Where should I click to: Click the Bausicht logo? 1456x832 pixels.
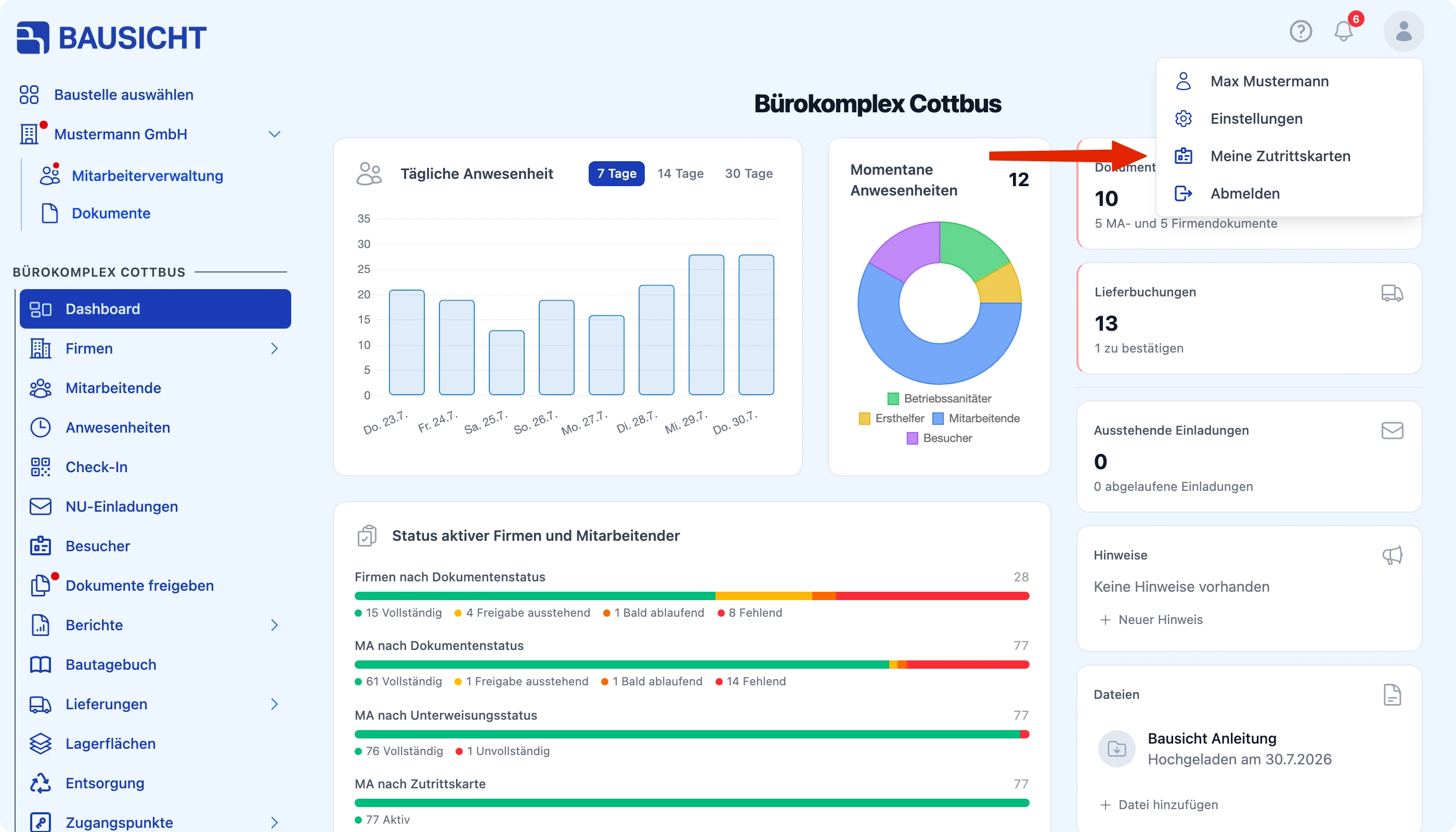tap(112, 38)
